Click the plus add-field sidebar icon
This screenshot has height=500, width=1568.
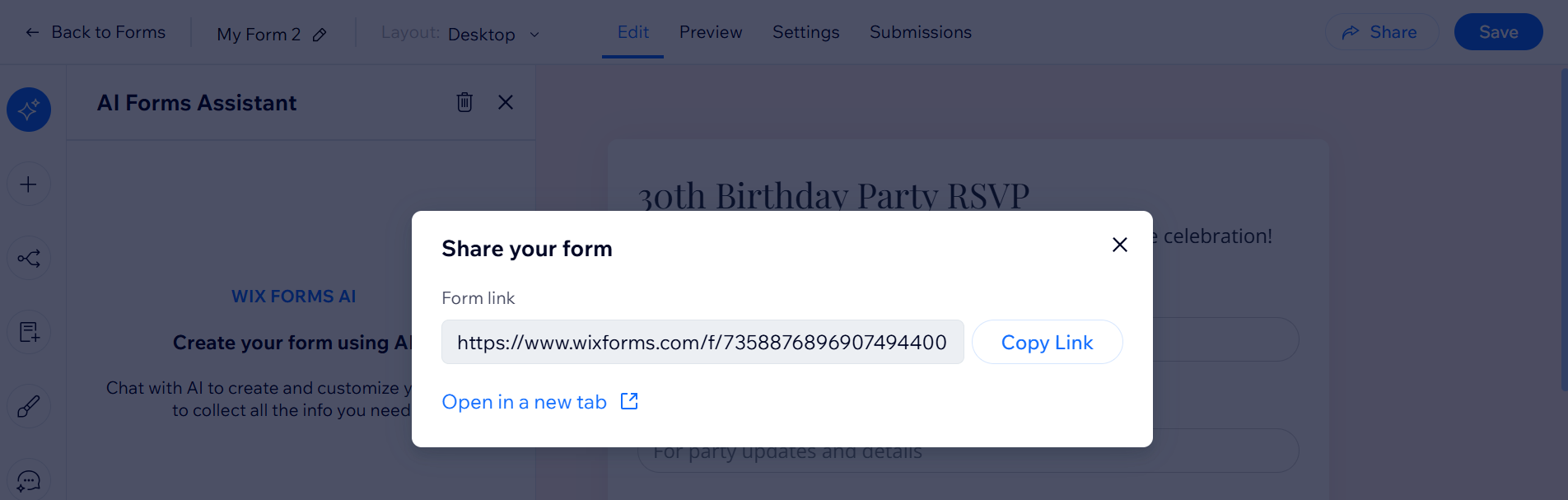[29, 184]
